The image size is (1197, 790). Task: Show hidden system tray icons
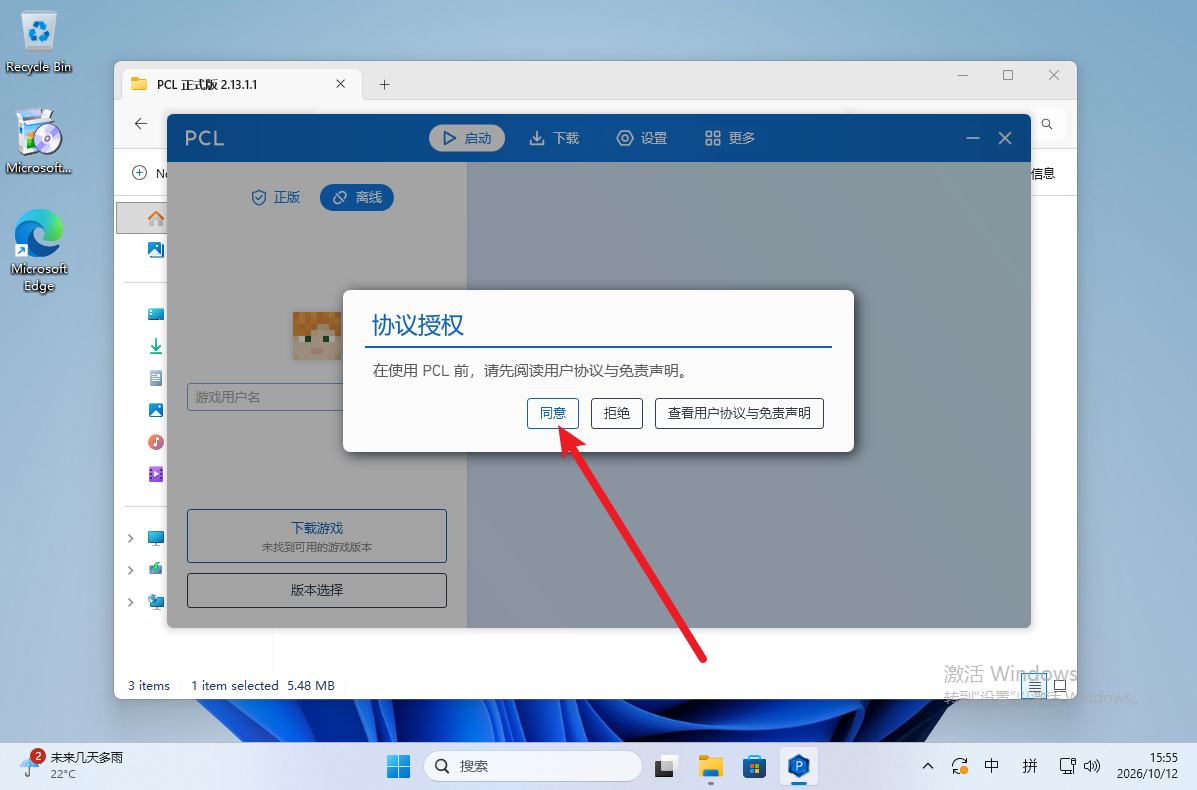tap(928, 766)
